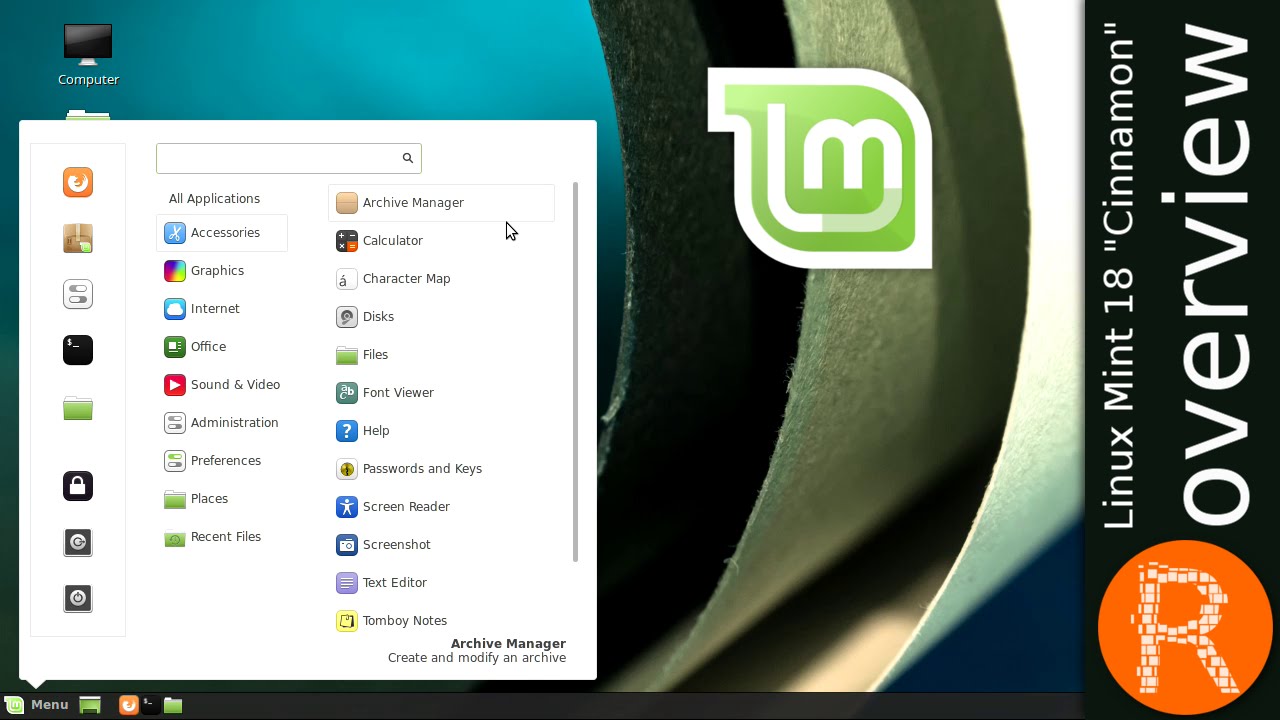
Task: Click the Files icon in Accessories list
Action: coord(347,355)
